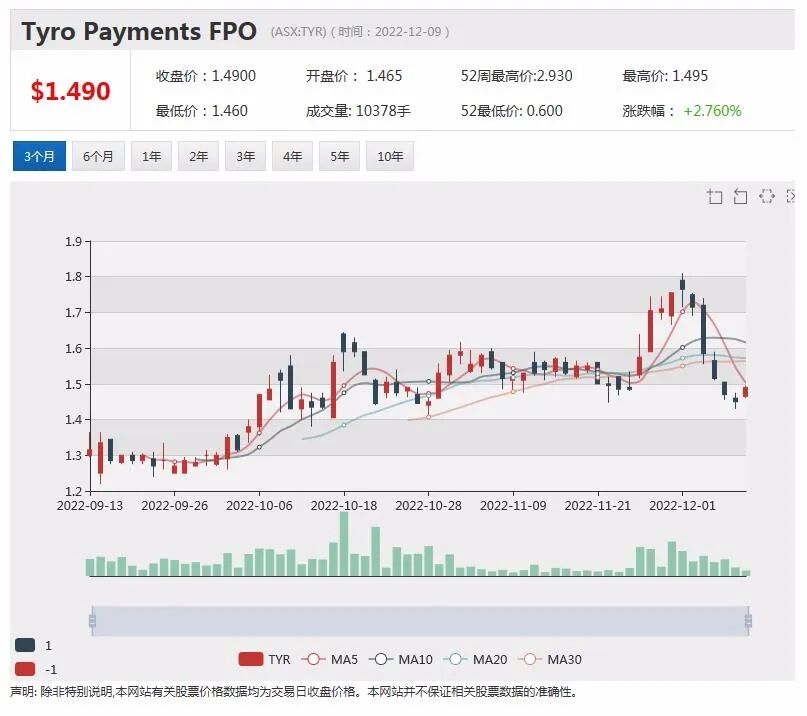
Task: Toggle the MA5 line in the legend
Action: click(329, 659)
